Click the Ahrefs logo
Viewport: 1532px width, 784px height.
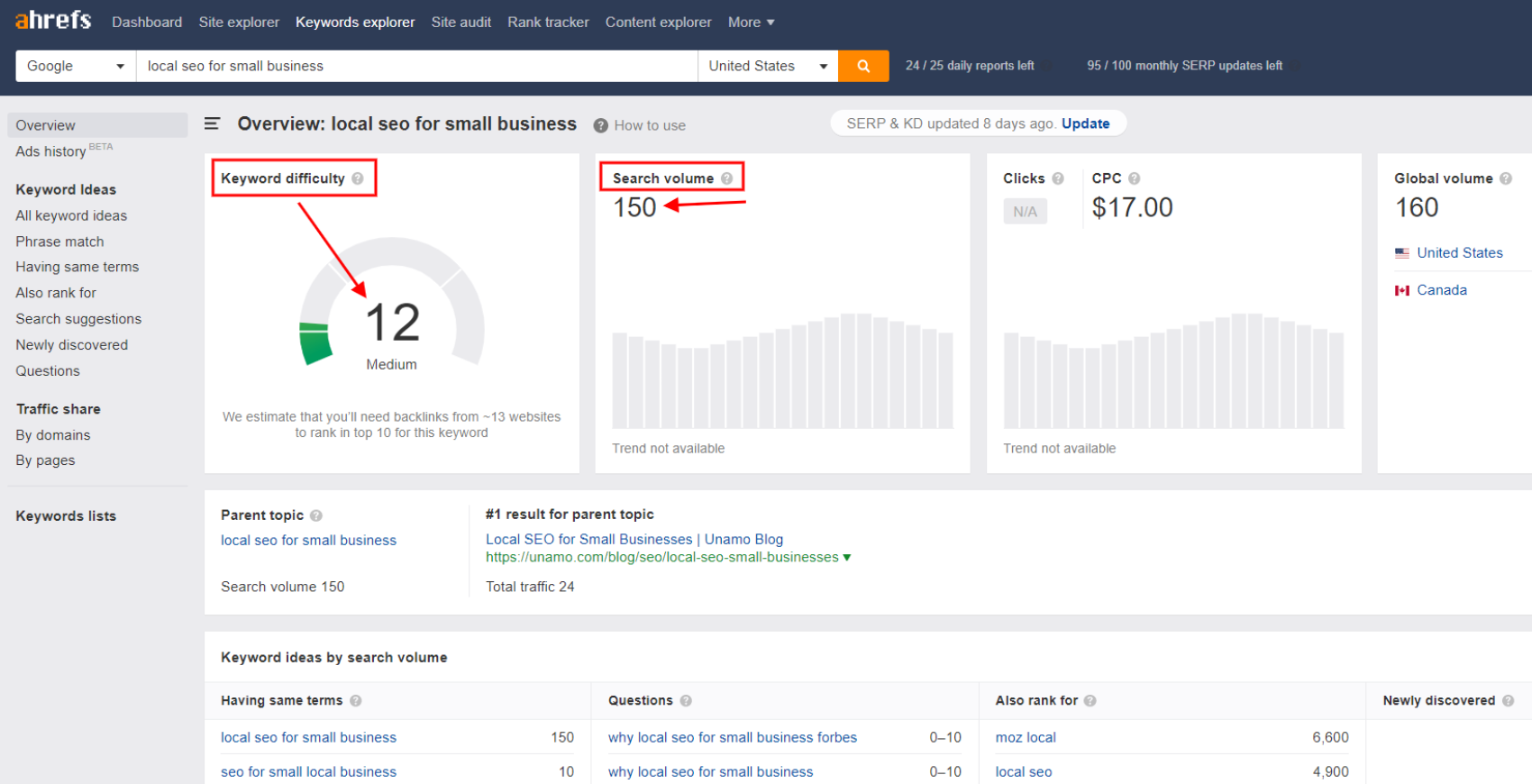click(53, 20)
